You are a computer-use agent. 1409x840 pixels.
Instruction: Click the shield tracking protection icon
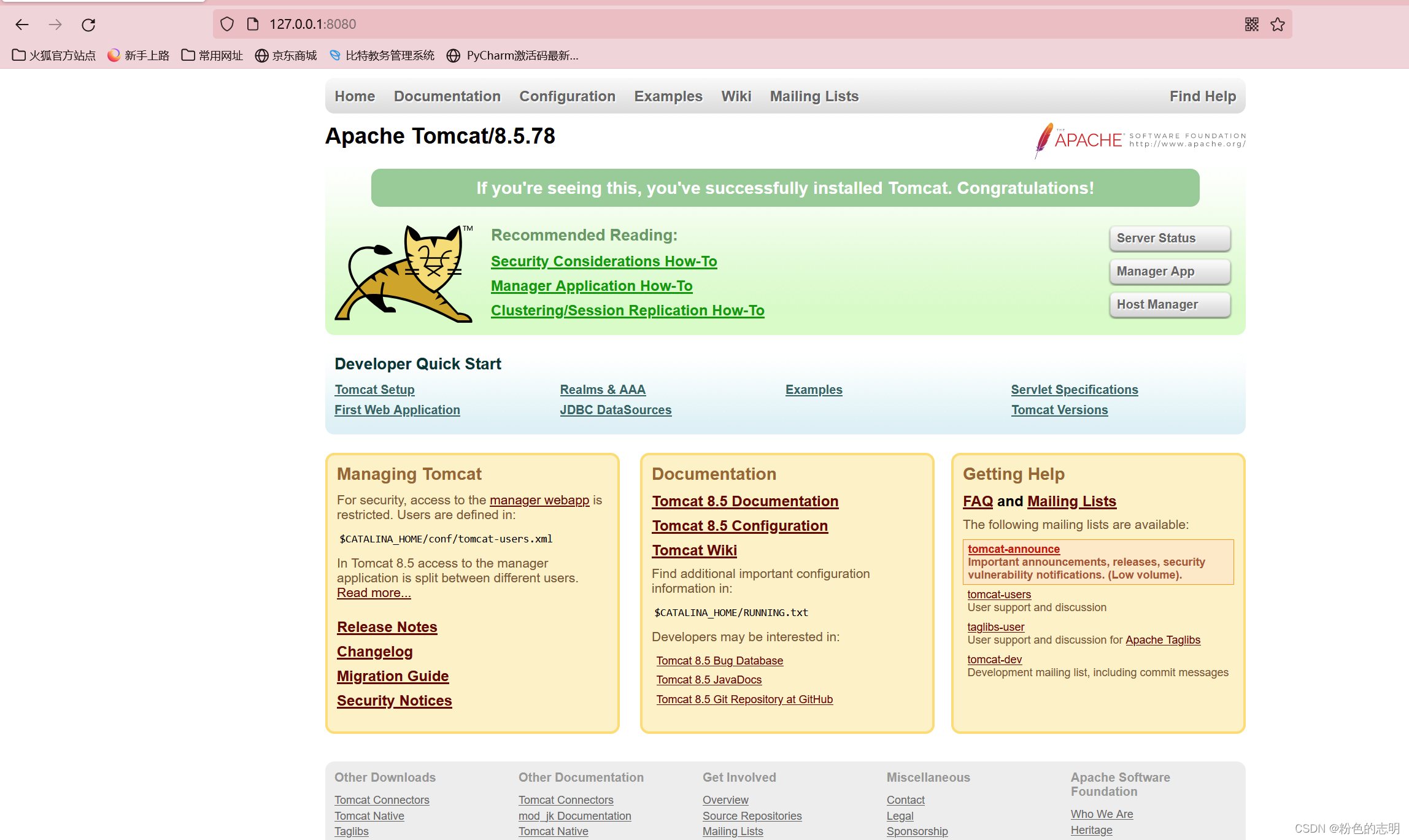227,24
